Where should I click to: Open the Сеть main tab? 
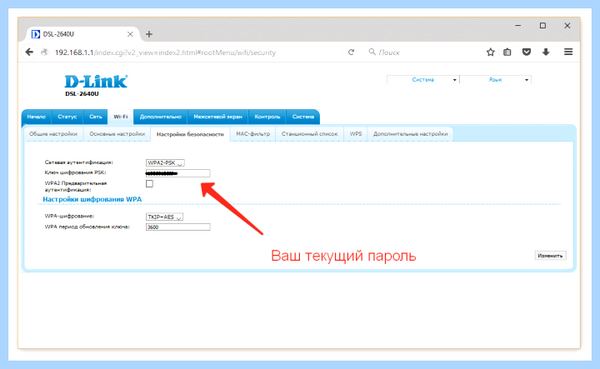tap(95, 117)
